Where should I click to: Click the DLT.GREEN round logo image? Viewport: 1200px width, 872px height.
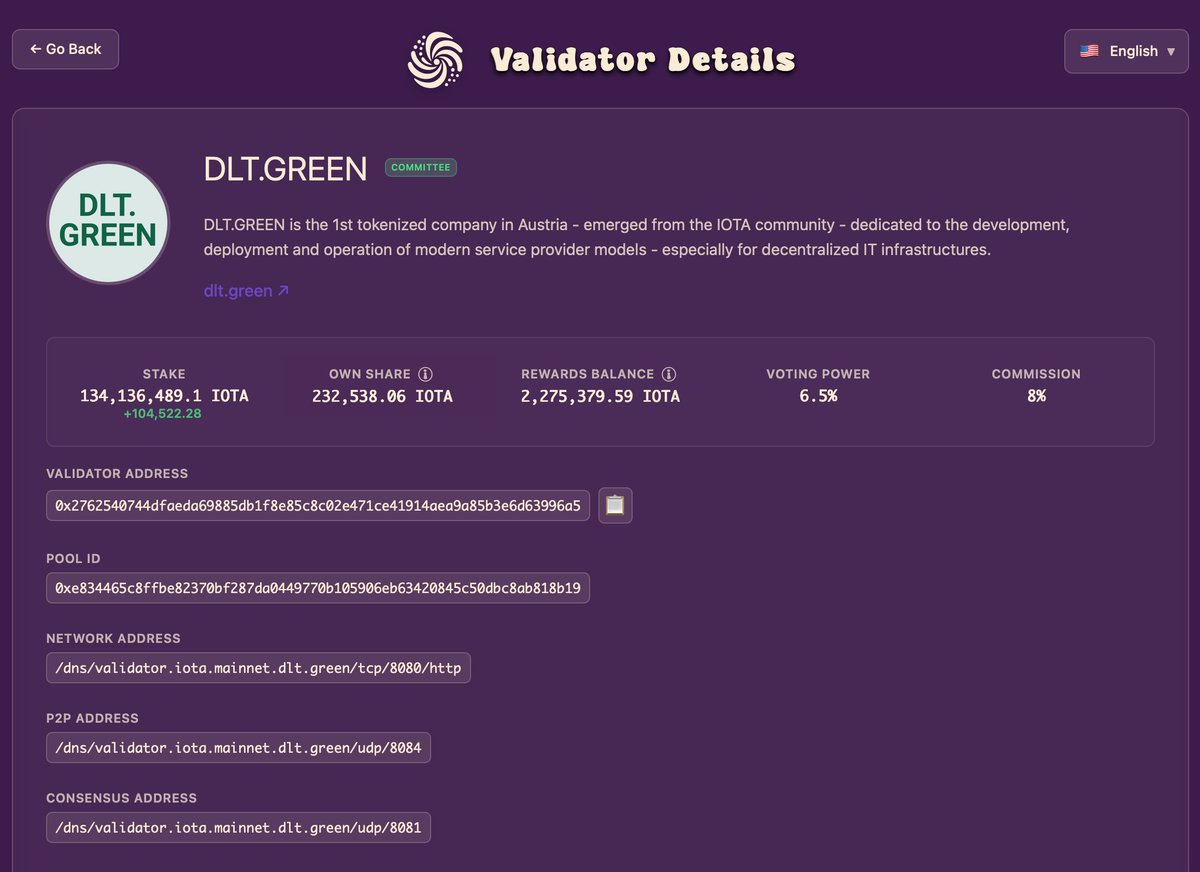(108, 222)
